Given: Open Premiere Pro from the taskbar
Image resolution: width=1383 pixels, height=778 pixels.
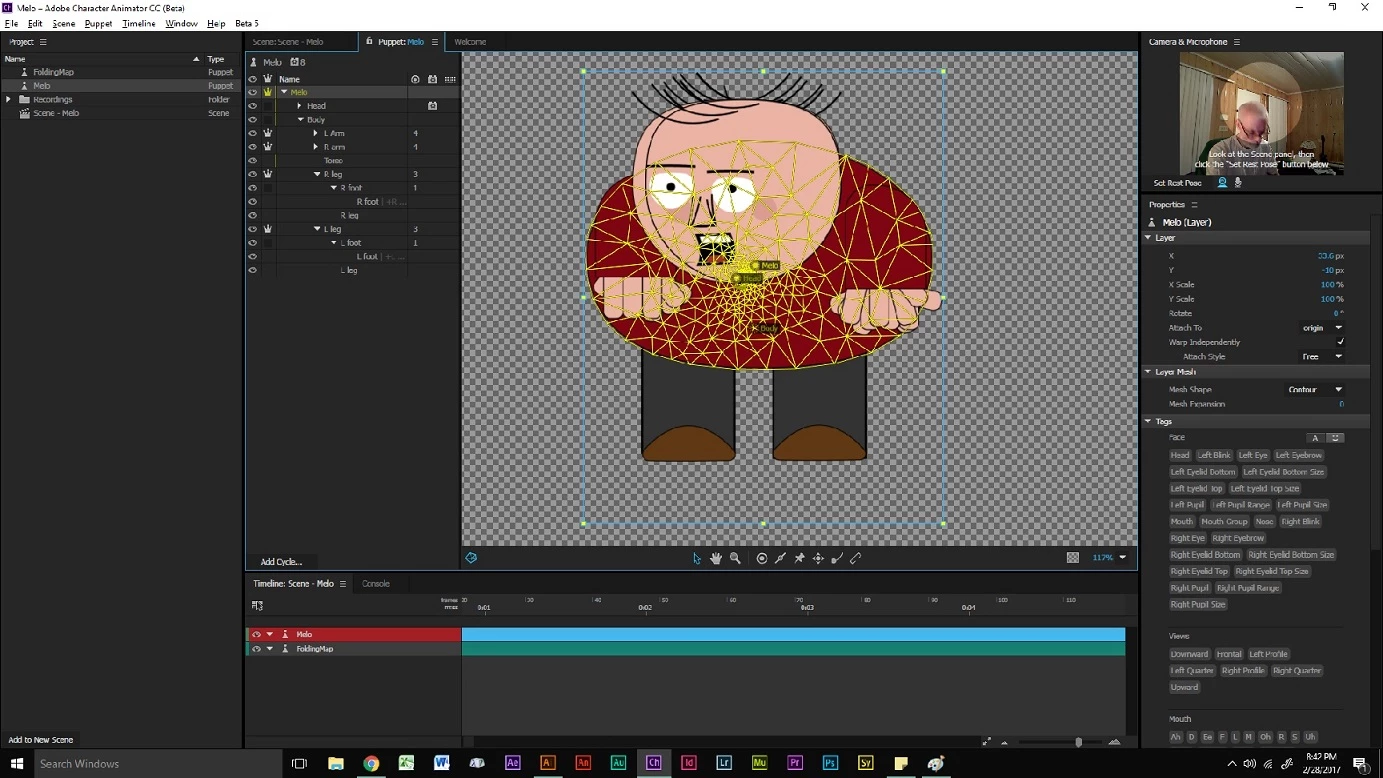Looking at the screenshot, I should pos(795,763).
